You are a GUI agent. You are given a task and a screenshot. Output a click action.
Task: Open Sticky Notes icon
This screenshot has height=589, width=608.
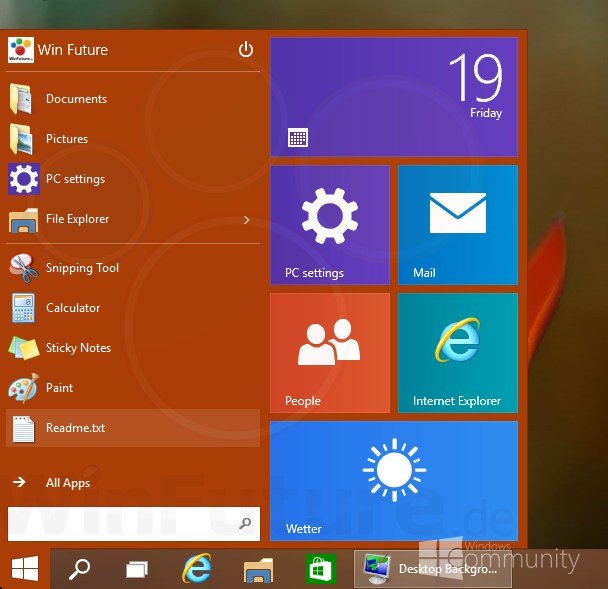[24, 348]
